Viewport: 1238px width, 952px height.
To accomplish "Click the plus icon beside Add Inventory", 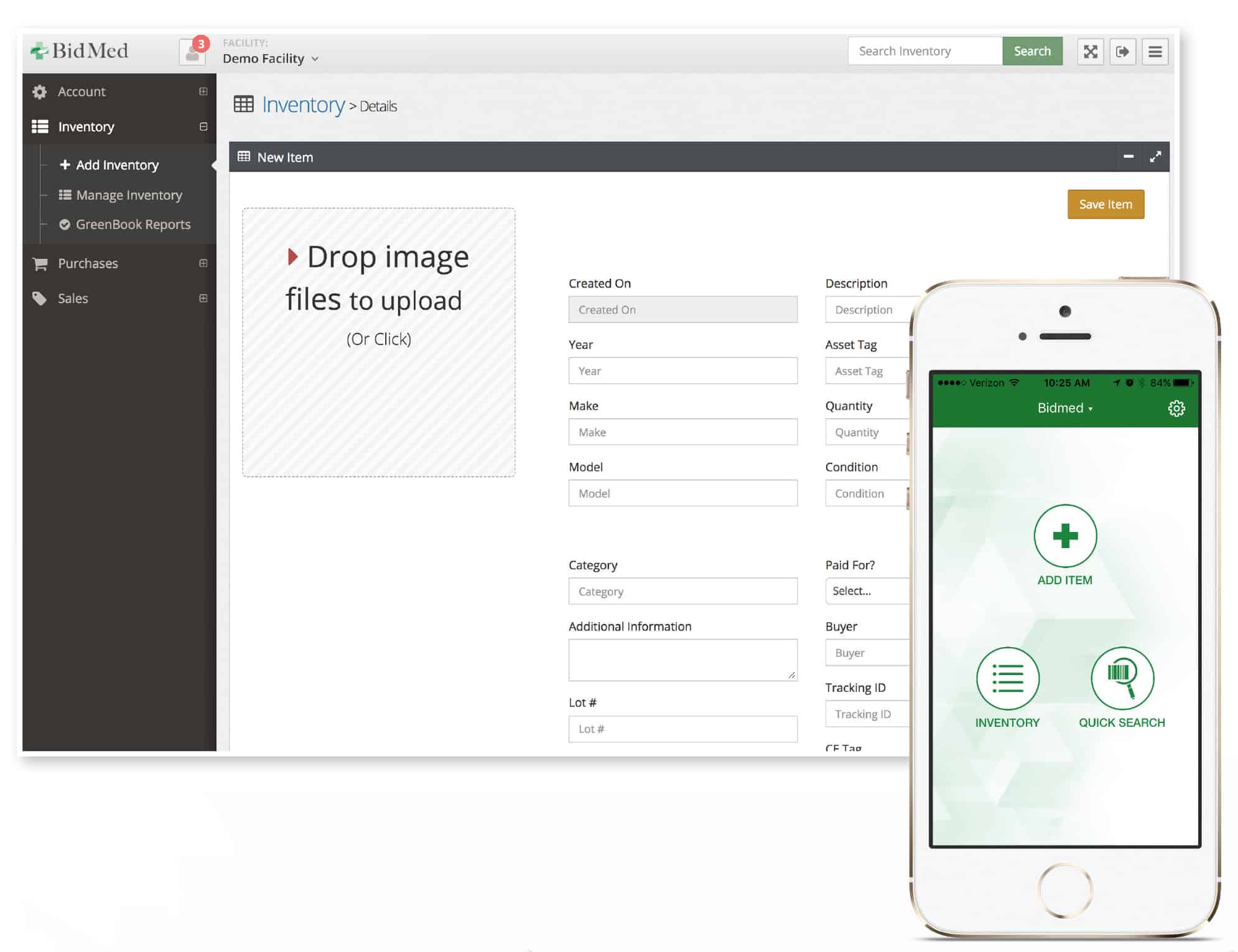I will click(65, 164).
